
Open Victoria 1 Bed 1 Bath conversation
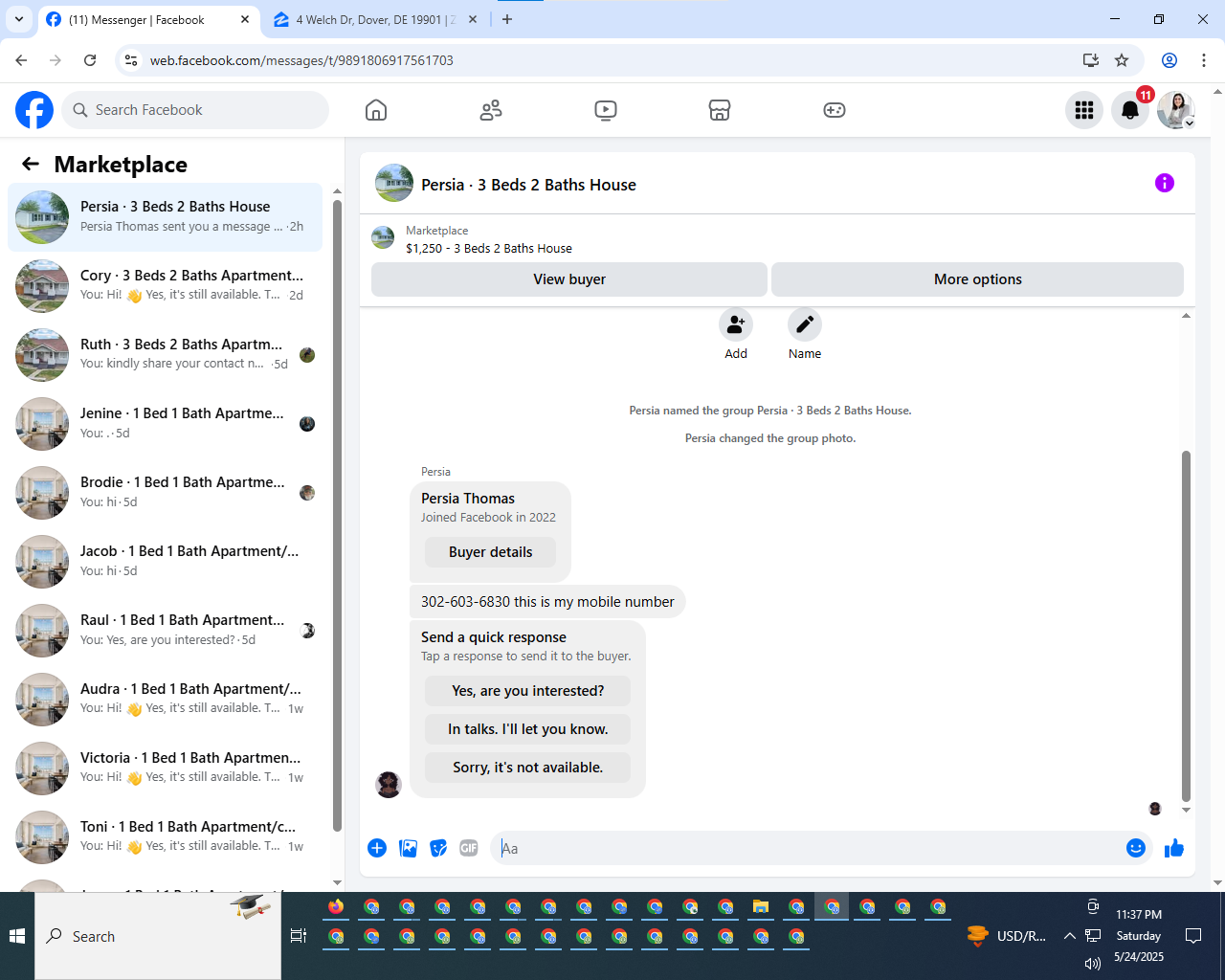tap(165, 768)
